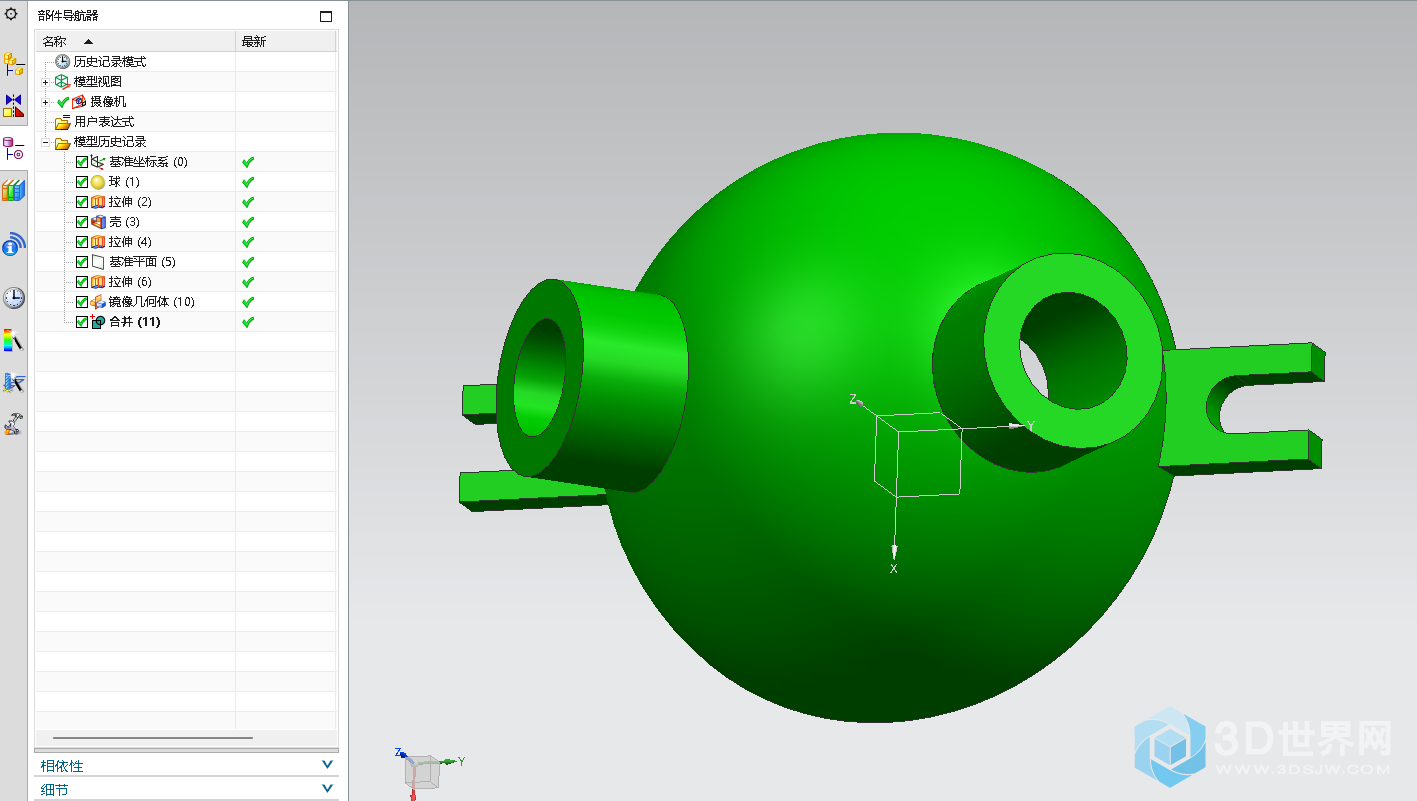Viewport: 1417px width, 801px height.
Task: Click the Z axis label on datum CSYS
Action: [x=853, y=399]
